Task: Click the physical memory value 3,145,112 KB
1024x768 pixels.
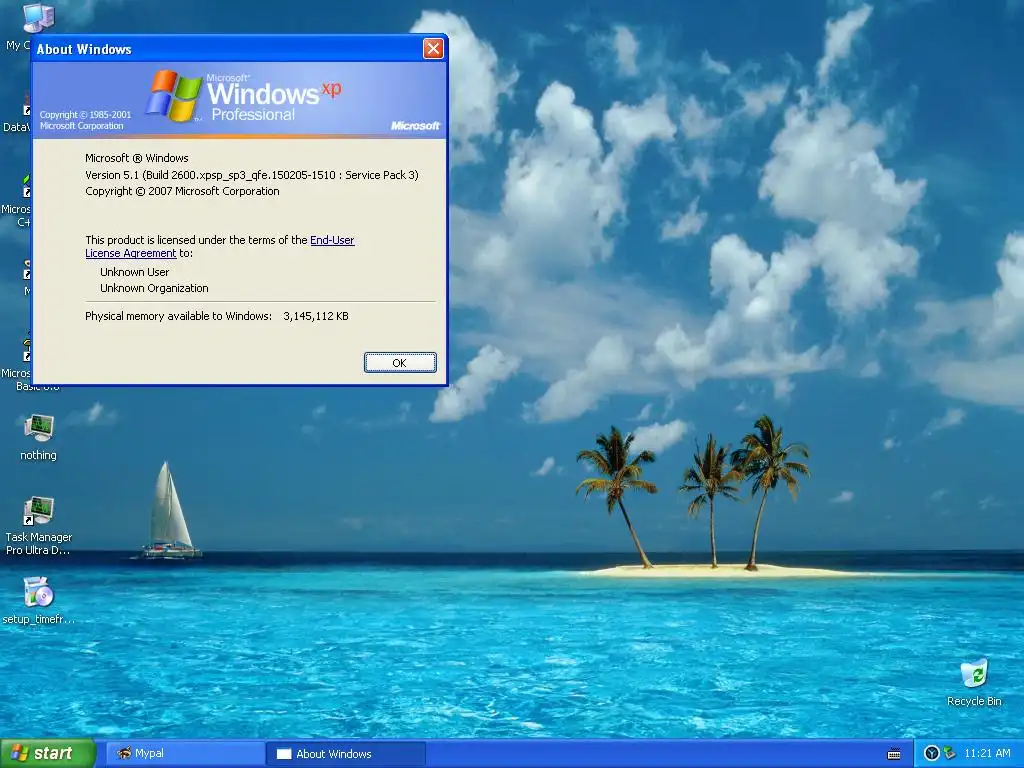Action: click(x=315, y=316)
